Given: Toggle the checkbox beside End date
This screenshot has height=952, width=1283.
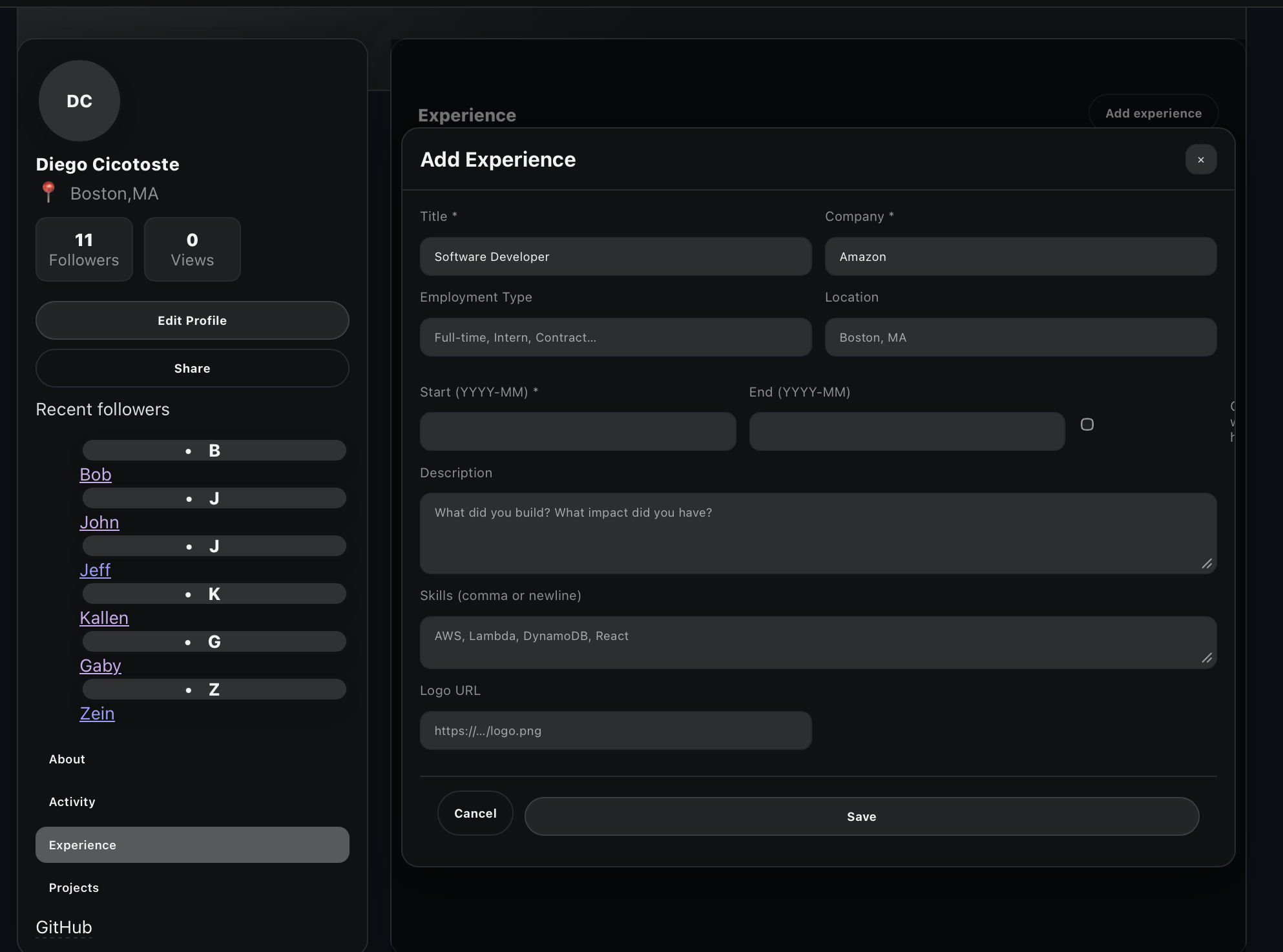Looking at the screenshot, I should [x=1087, y=424].
